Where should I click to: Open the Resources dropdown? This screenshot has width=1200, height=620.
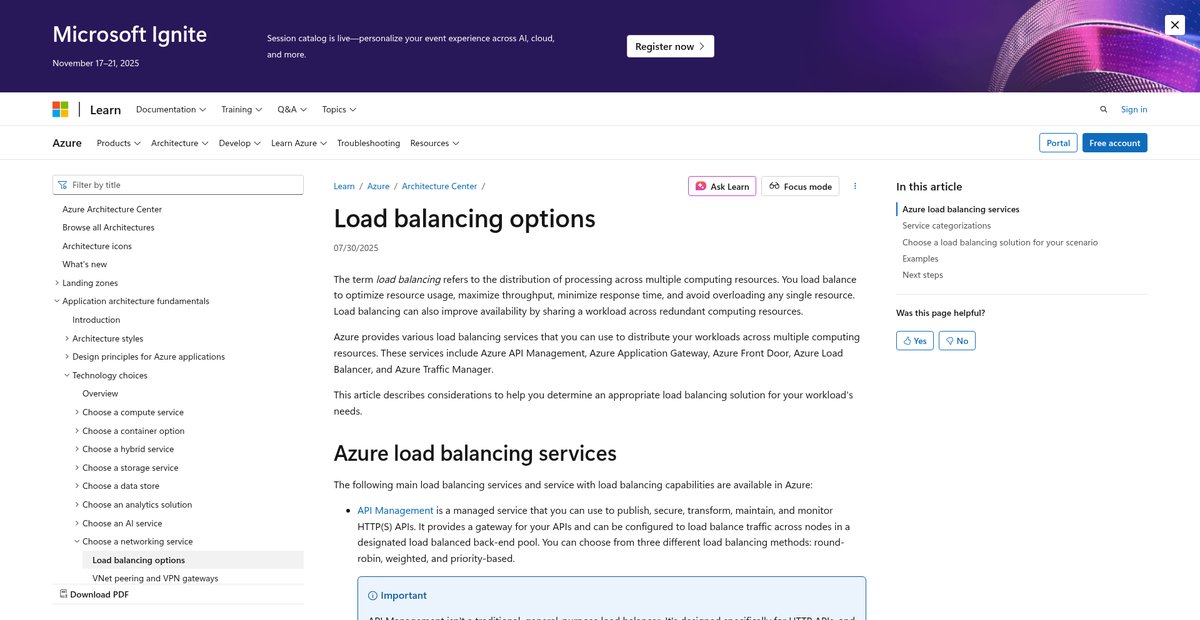tap(435, 143)
